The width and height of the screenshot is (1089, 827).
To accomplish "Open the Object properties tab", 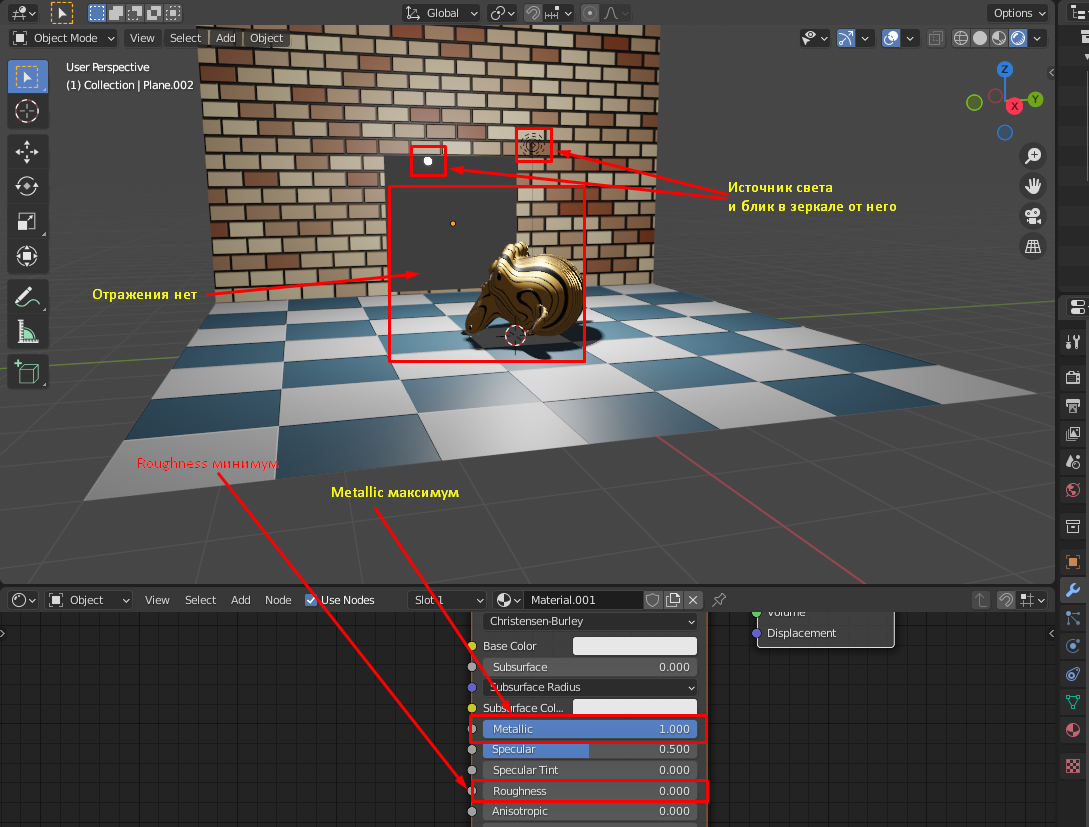I will (1073, 562).
